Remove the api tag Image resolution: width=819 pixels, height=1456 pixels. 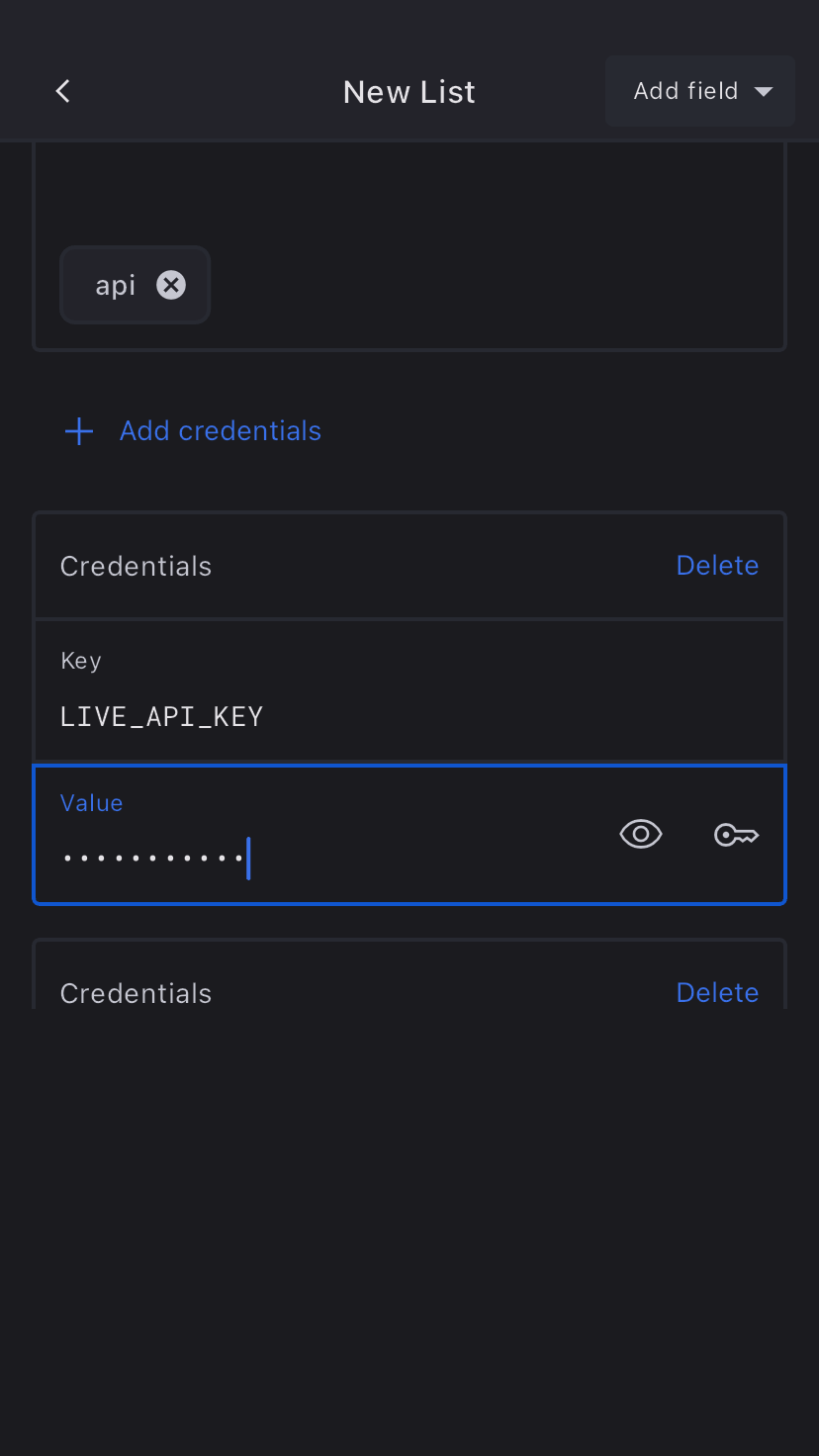171,285
